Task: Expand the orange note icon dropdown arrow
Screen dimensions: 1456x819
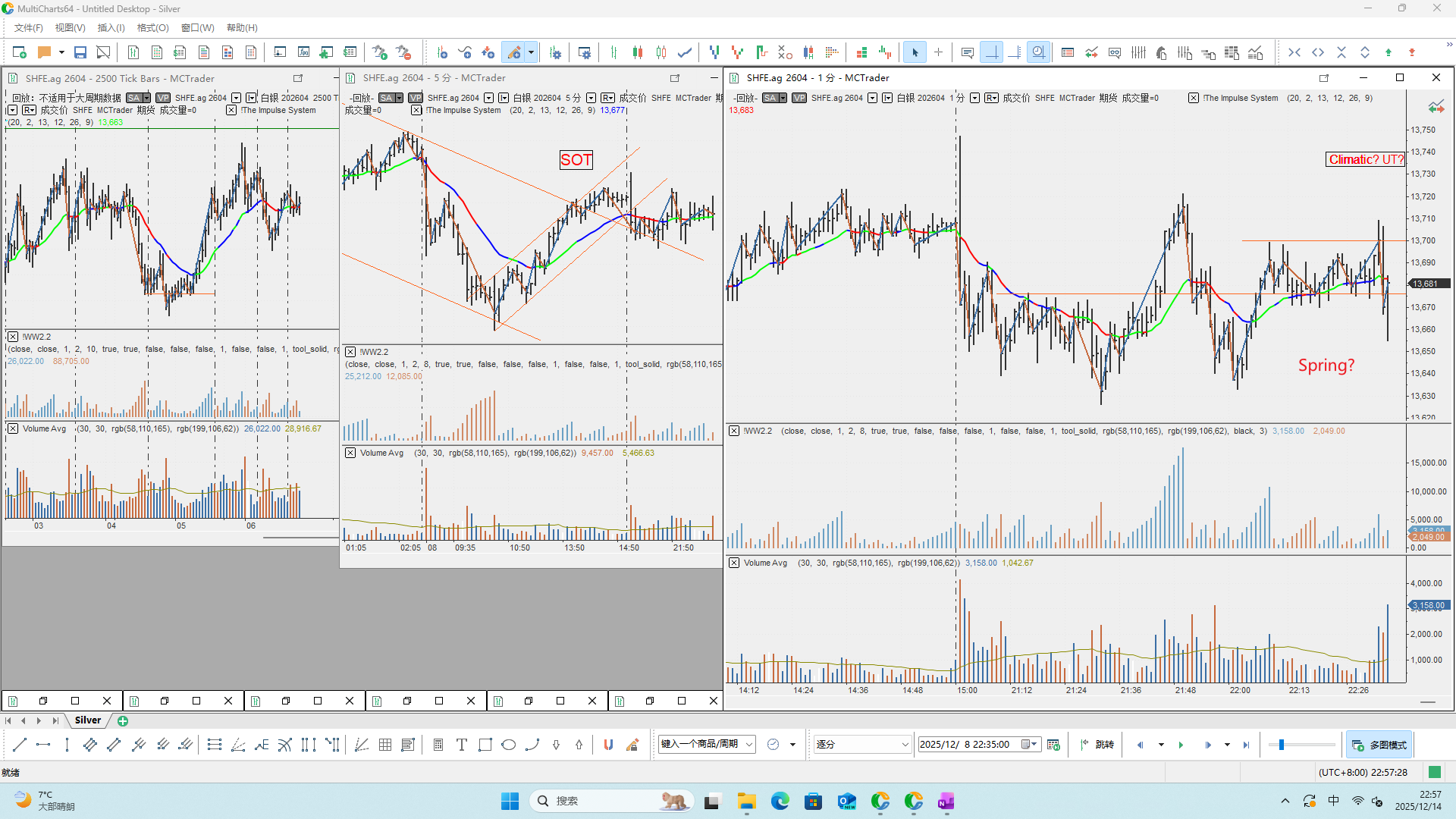Action: coord(61,52)
